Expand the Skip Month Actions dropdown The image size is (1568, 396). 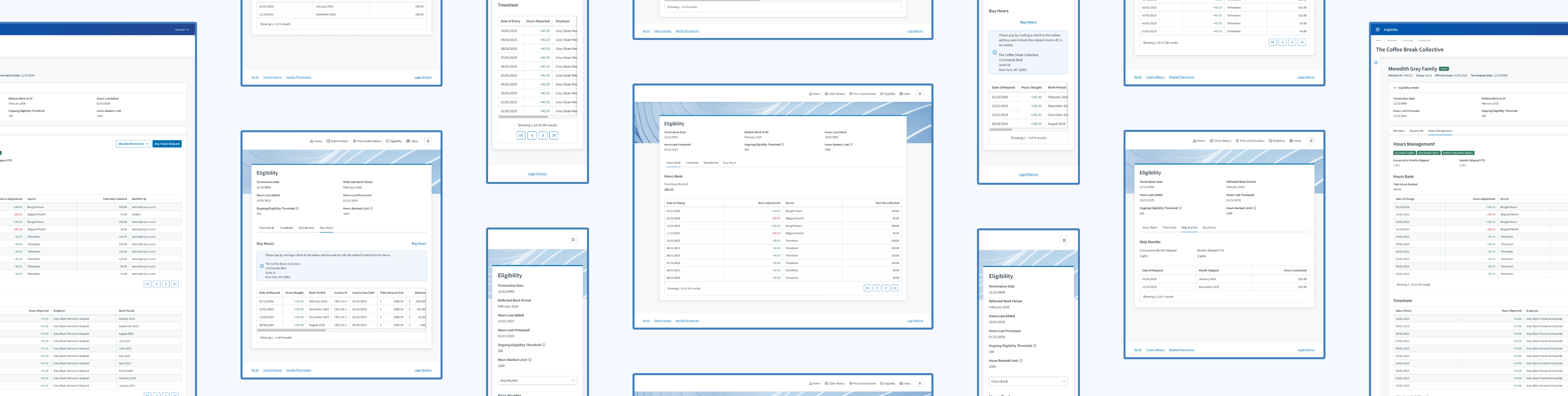(x=133, y=144)
